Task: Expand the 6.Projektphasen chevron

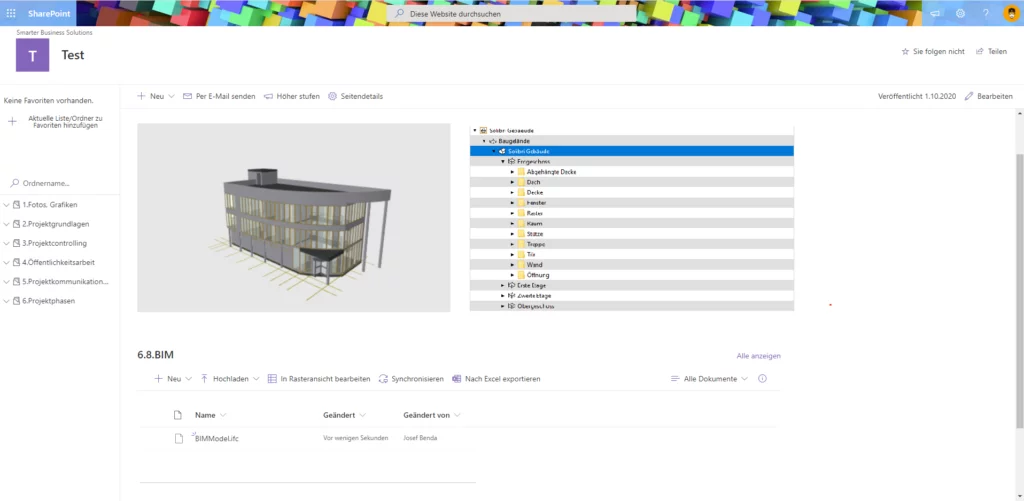Action: click(x=7, y=301)
